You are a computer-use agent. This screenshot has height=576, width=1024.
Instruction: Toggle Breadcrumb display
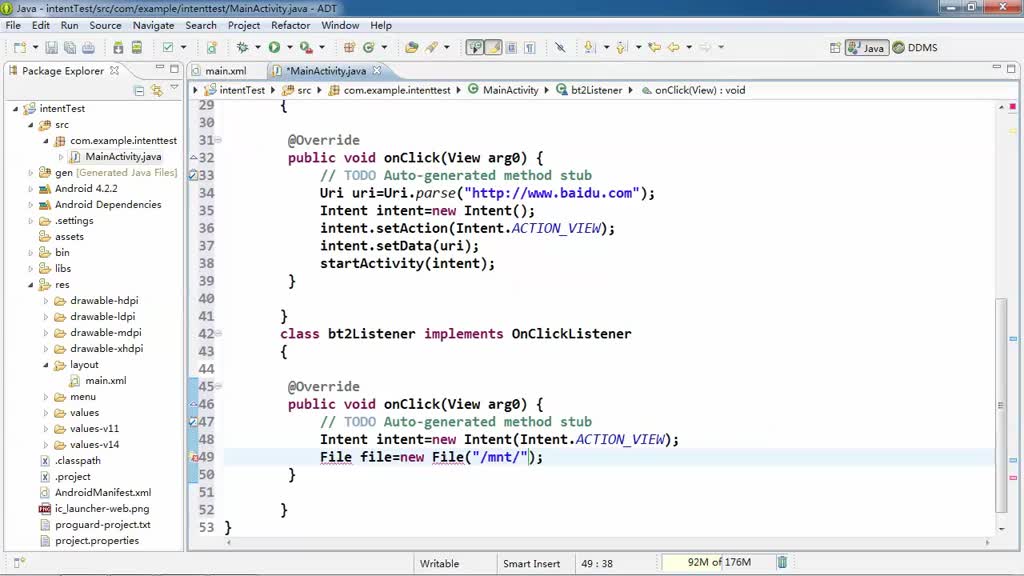(475, 47)
